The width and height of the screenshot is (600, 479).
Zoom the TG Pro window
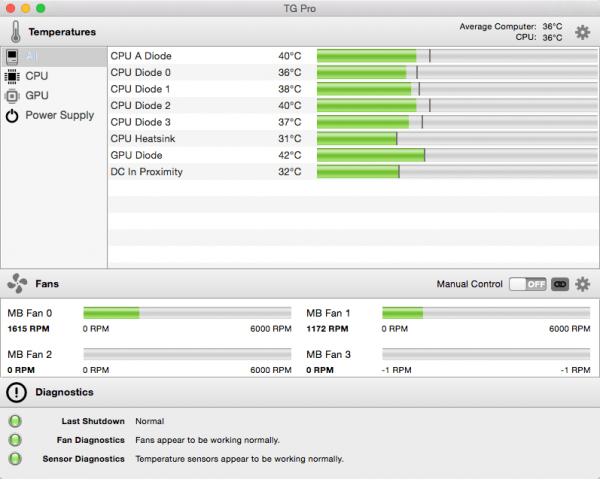pyautogui.click(x=41, y=8)
